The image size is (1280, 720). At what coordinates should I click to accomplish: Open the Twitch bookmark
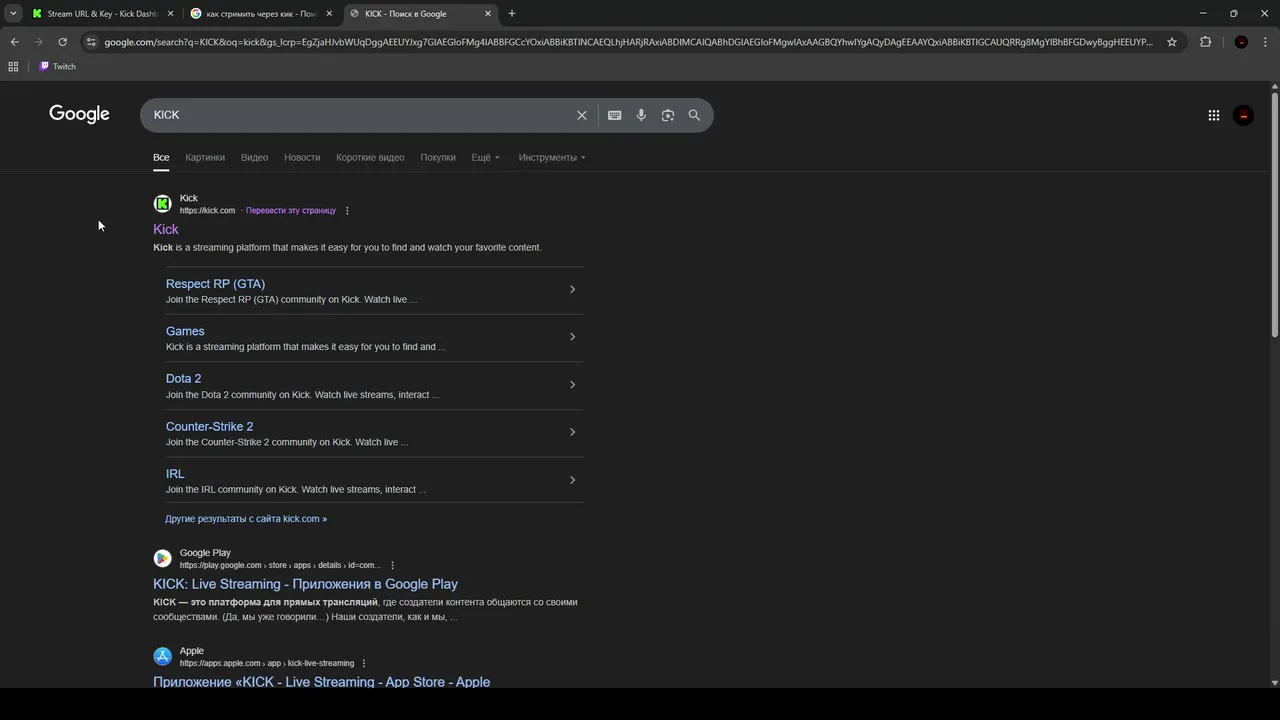[57, 67]
